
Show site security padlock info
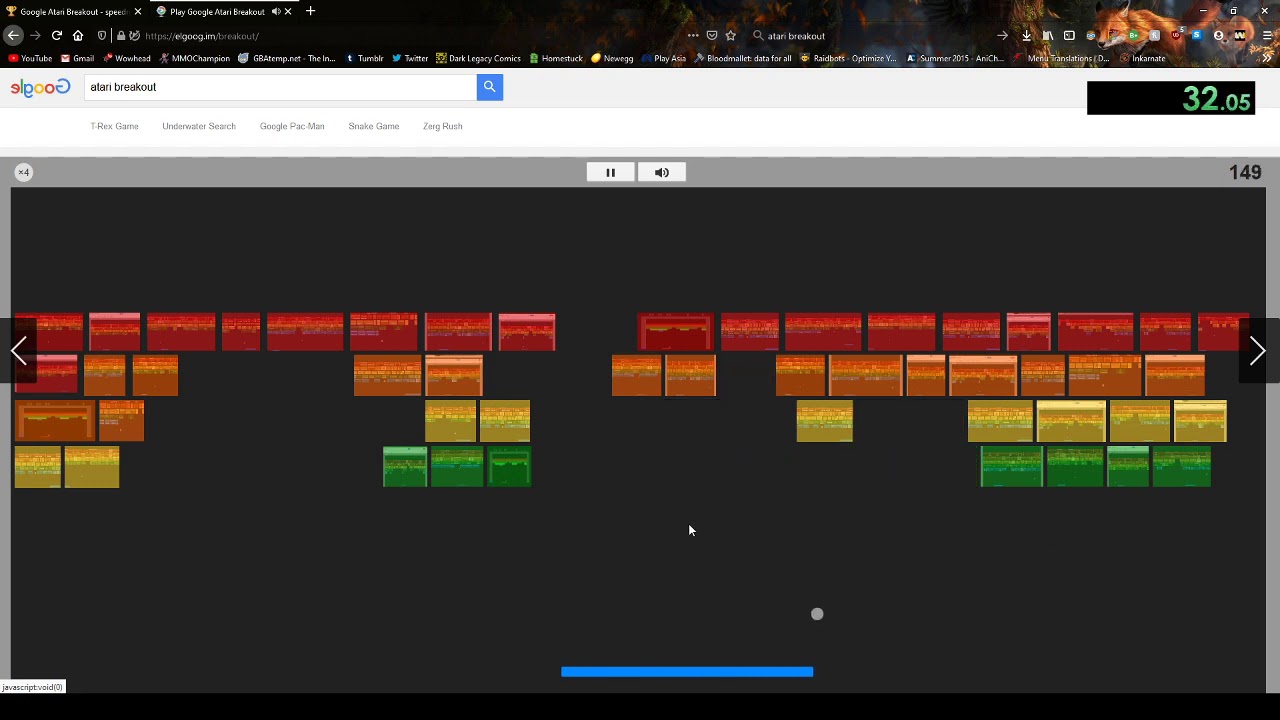pos(120,36)
